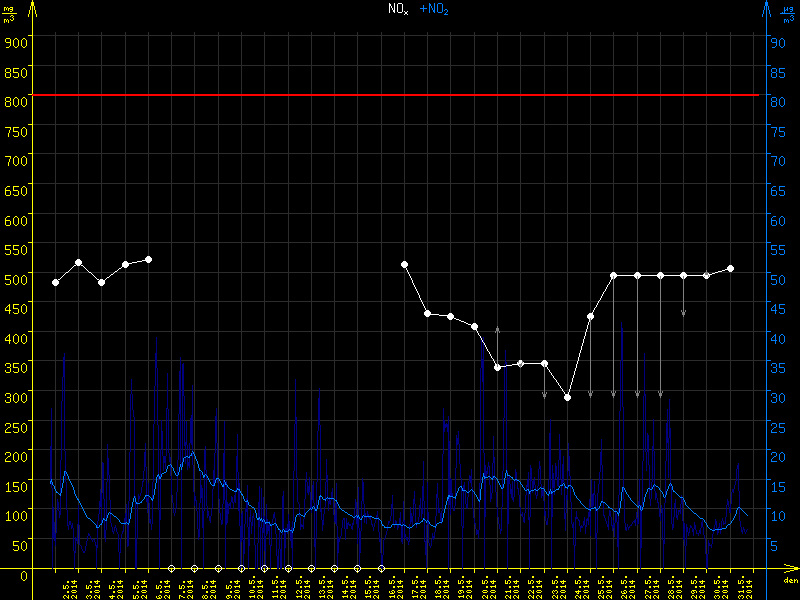Select the first white data point on left

click(x=55, y=282)
